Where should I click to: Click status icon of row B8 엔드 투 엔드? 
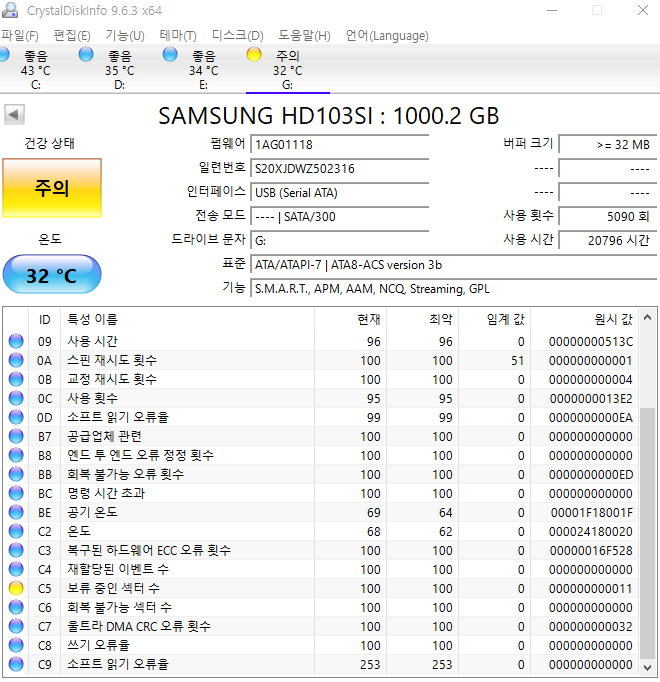coord(16,455)
